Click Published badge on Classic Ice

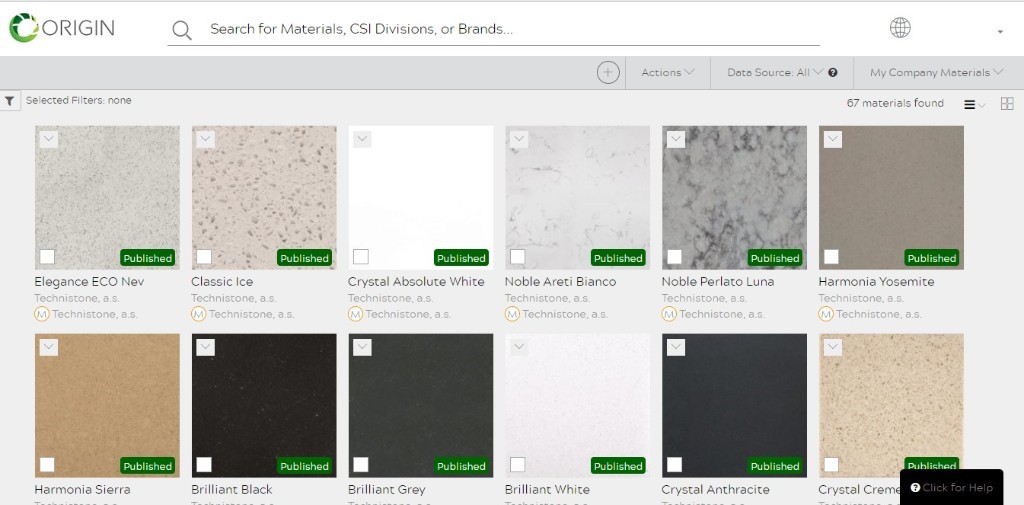tap(304, 258)
